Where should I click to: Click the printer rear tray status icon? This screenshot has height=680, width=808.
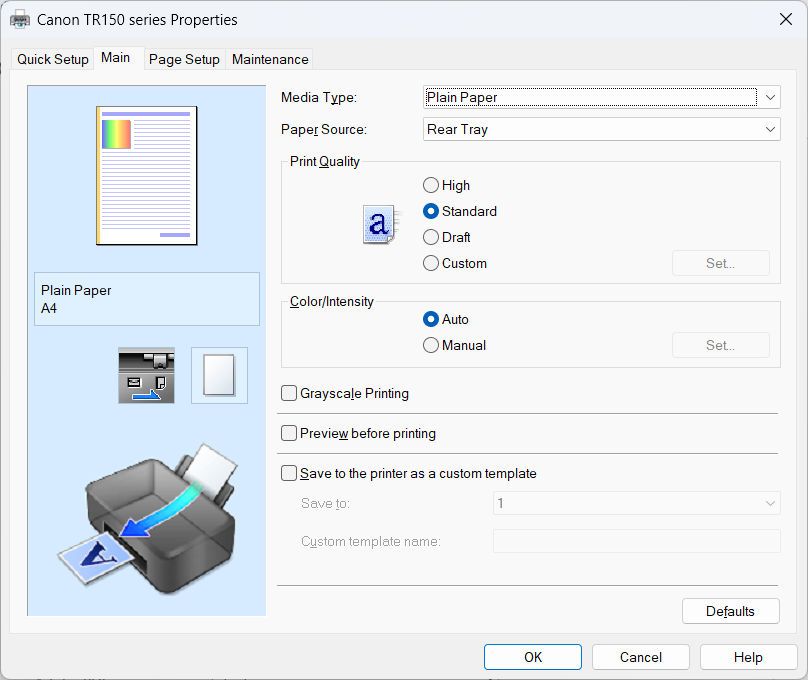point(146,376)
